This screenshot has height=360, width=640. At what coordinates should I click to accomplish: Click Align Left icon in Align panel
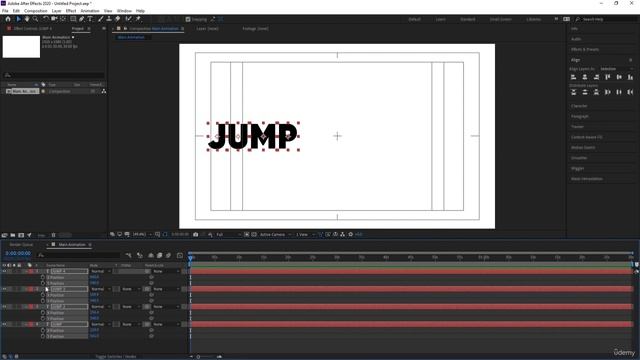coord(573,77)
